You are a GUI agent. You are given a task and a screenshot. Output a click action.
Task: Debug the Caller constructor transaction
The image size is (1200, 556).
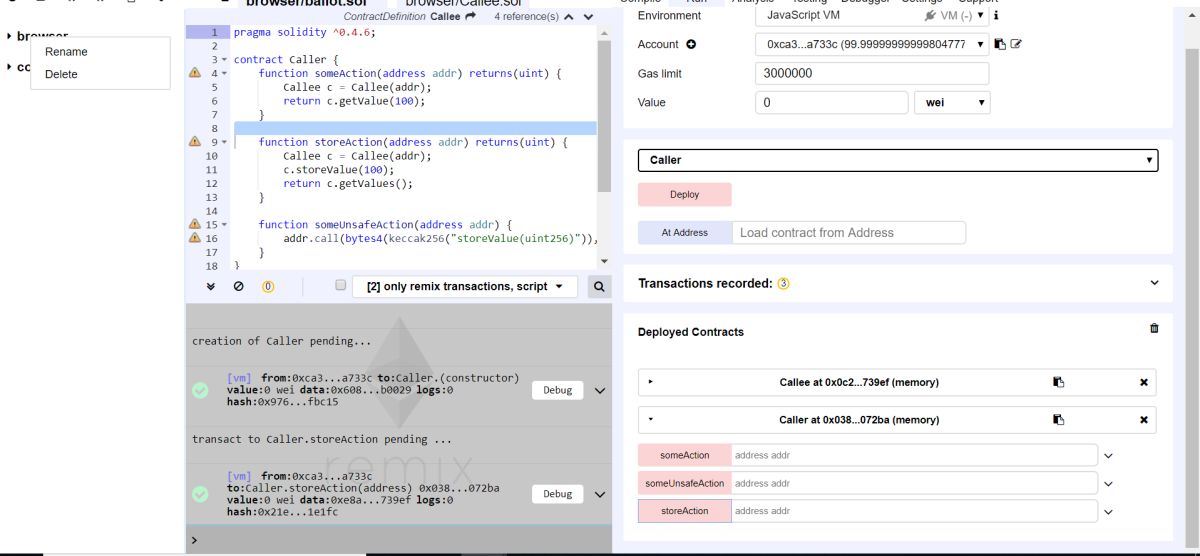pos(557,390)
